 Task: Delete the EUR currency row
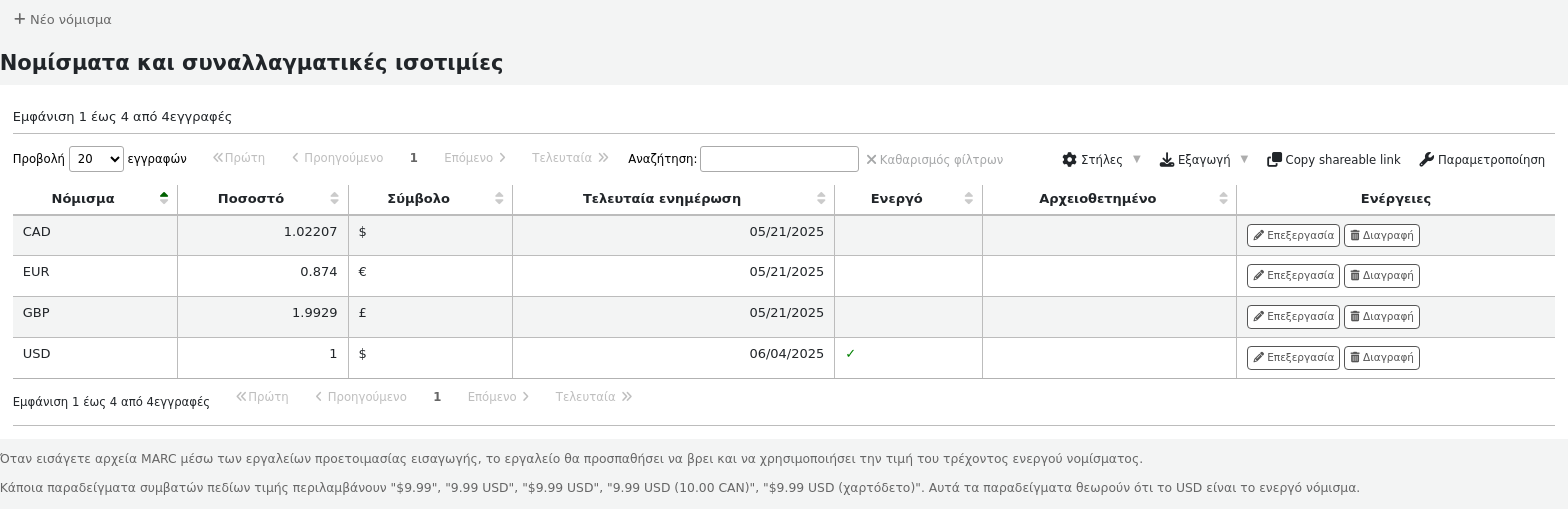click(x=1381, y=276)
